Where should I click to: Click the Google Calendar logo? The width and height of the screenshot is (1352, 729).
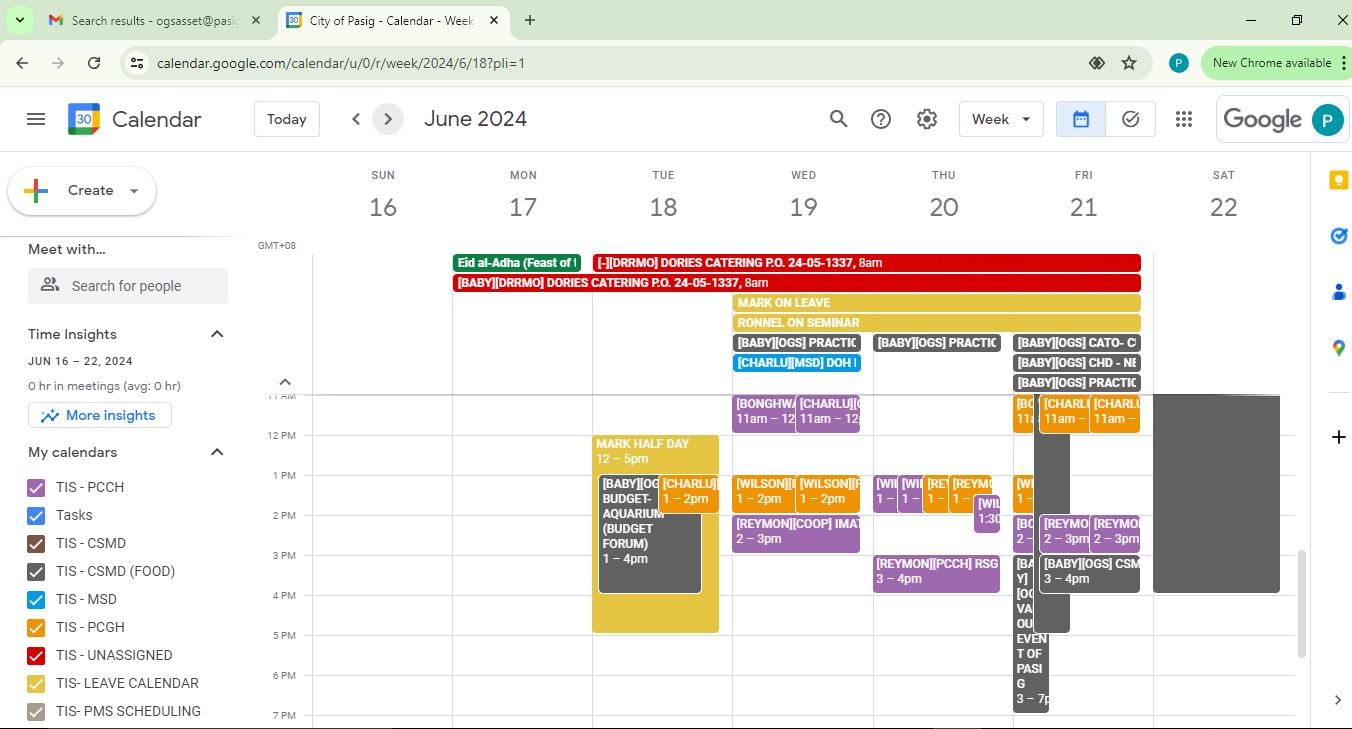click(x=84, y=119)
